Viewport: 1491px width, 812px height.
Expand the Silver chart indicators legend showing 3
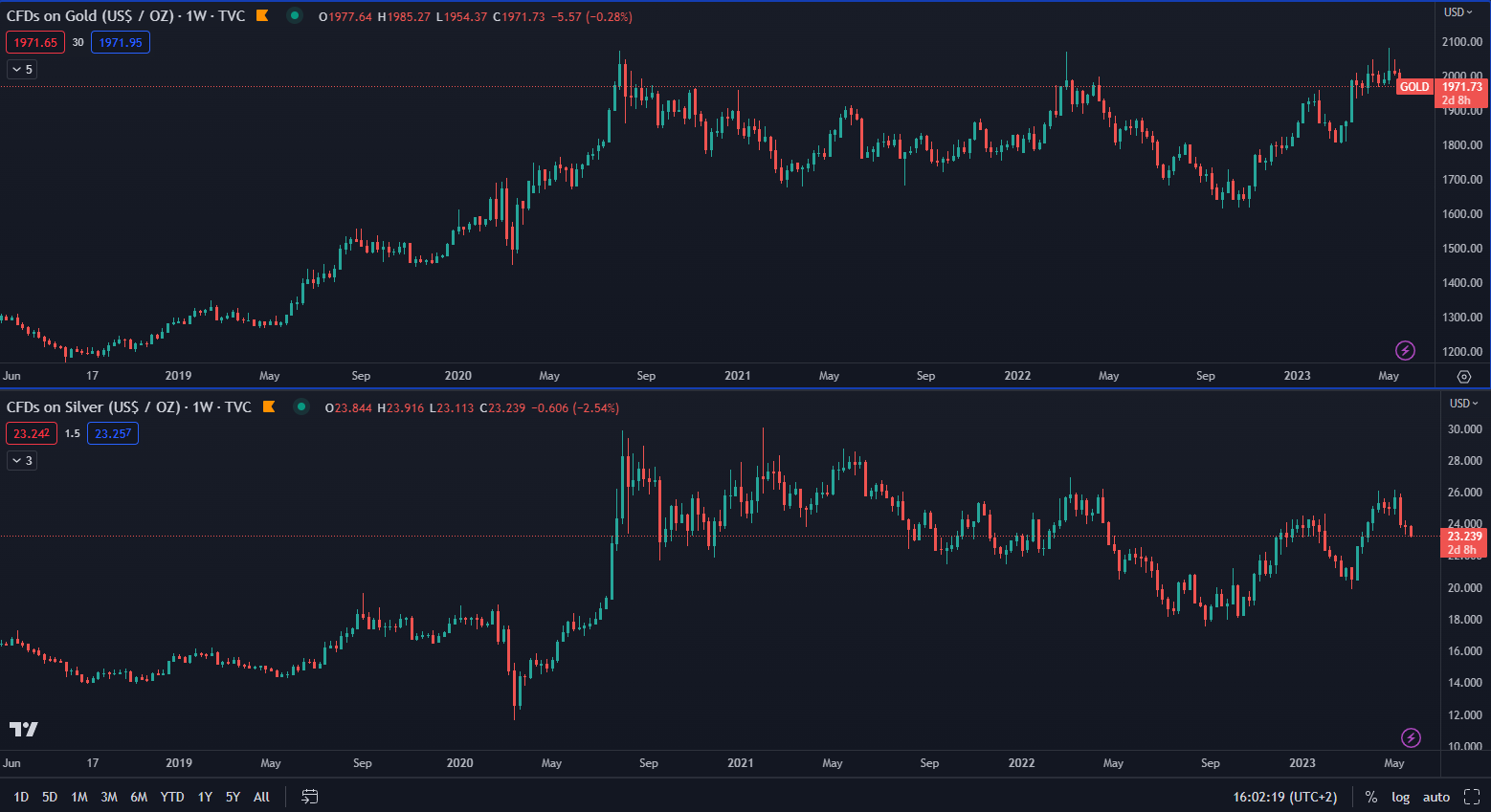22,460
